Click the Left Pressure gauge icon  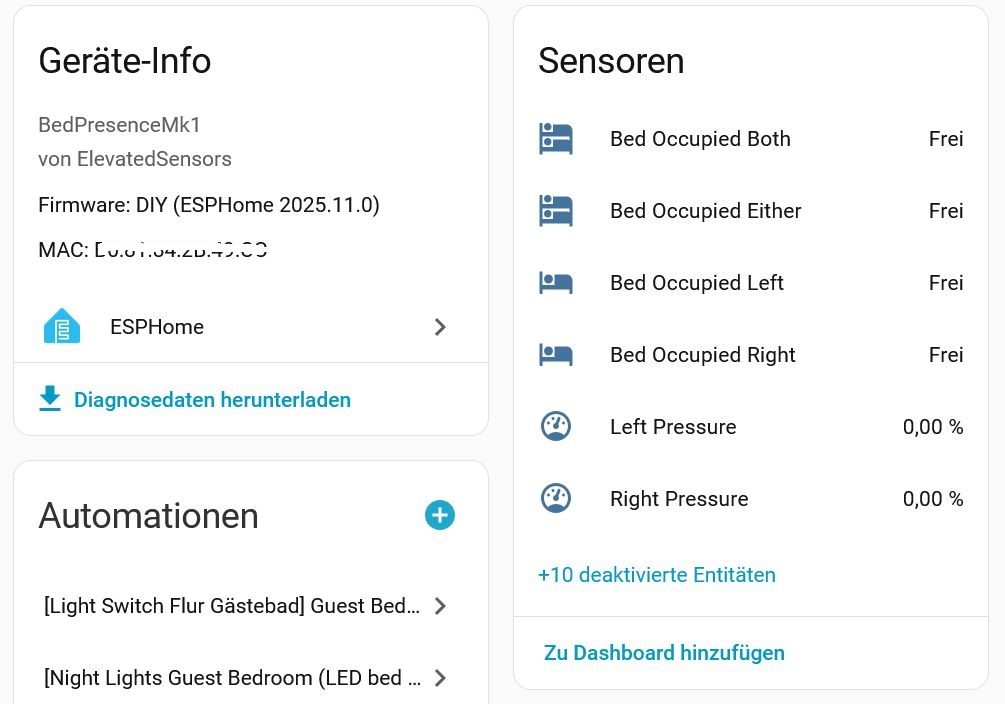pyautogui.click(x=556, y=427)
